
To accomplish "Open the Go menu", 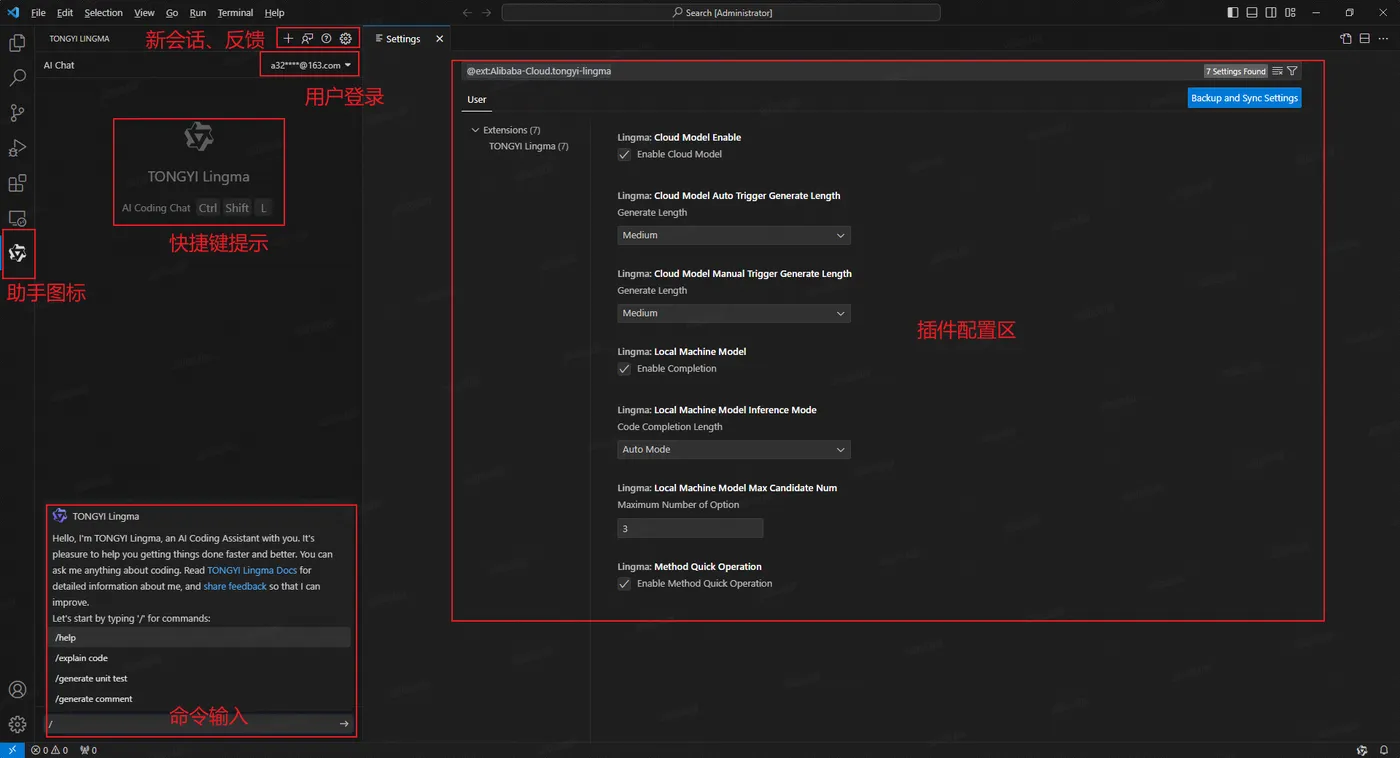I will [172, 13].
